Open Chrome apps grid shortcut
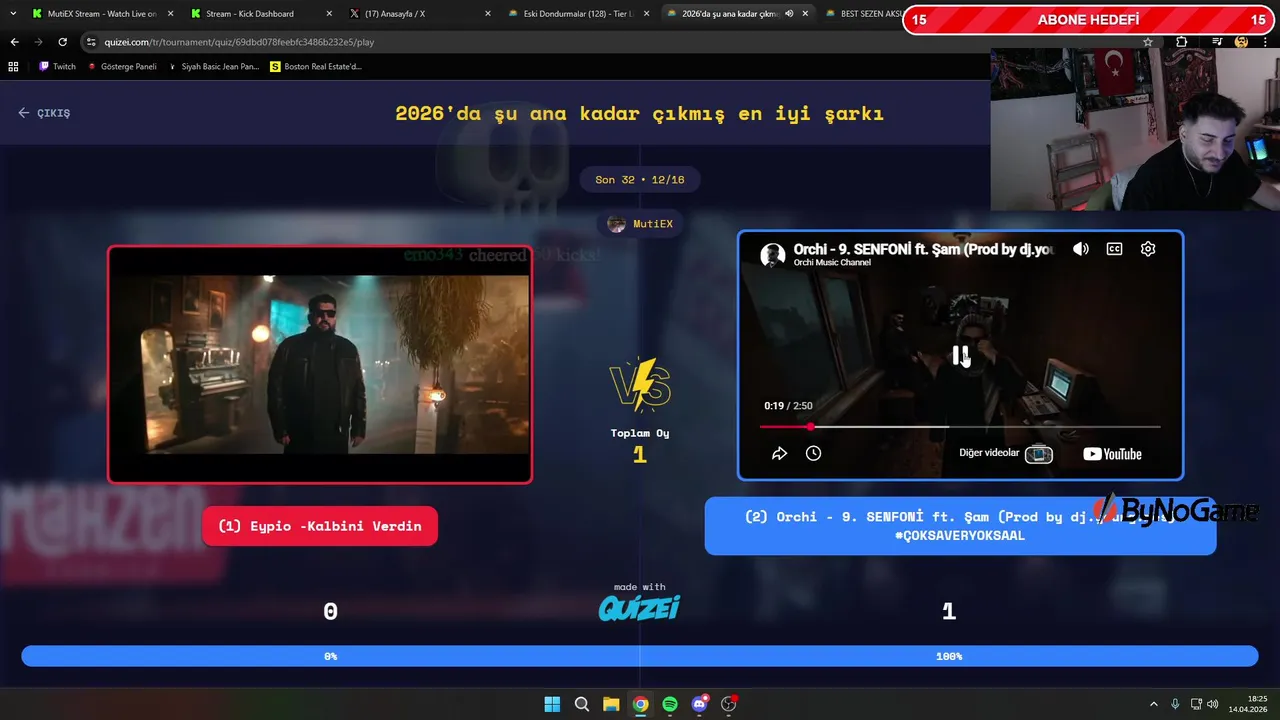The image size is (1280, 720). point(13,67)
